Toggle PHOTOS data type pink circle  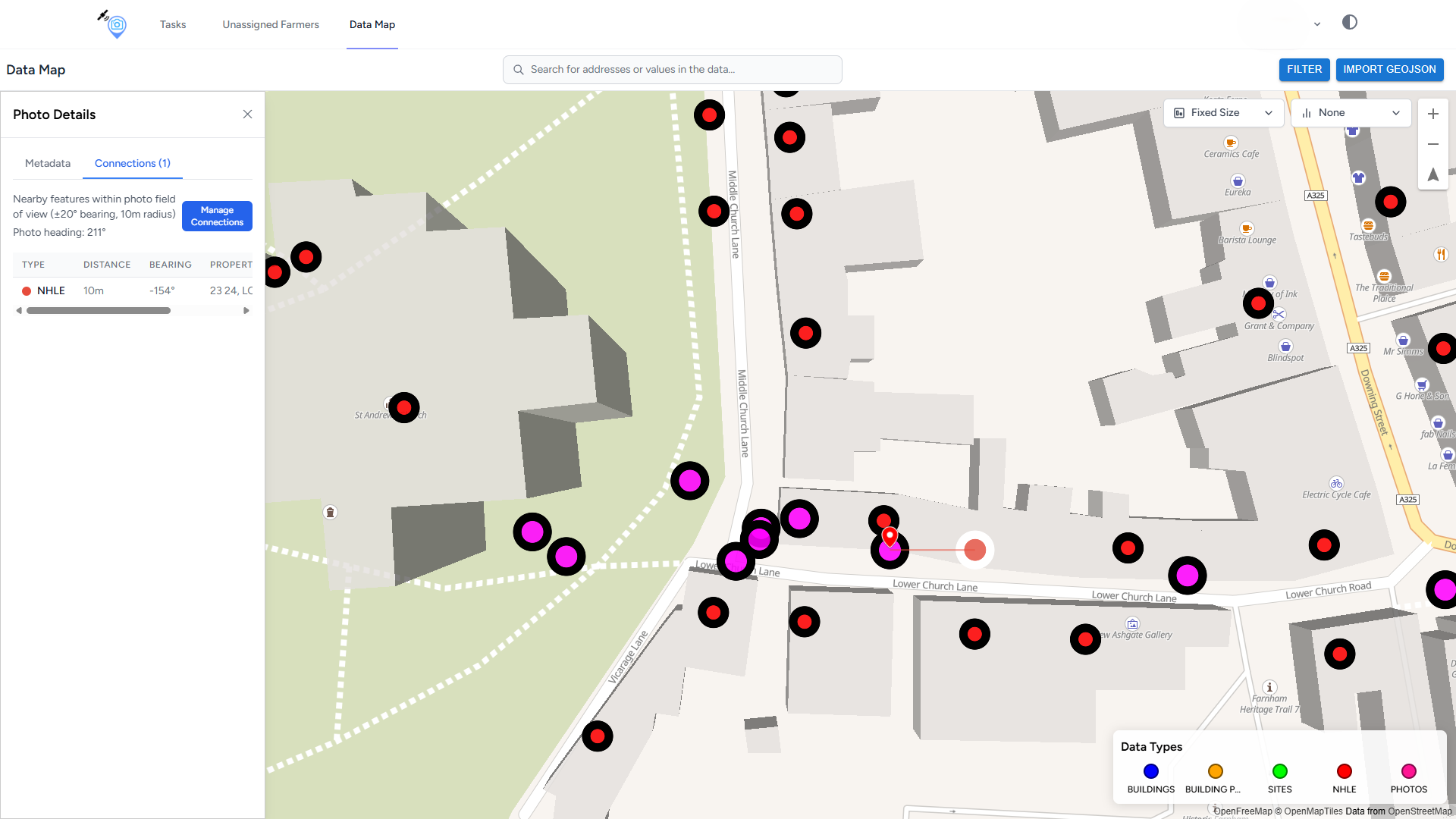(1408, 771)
